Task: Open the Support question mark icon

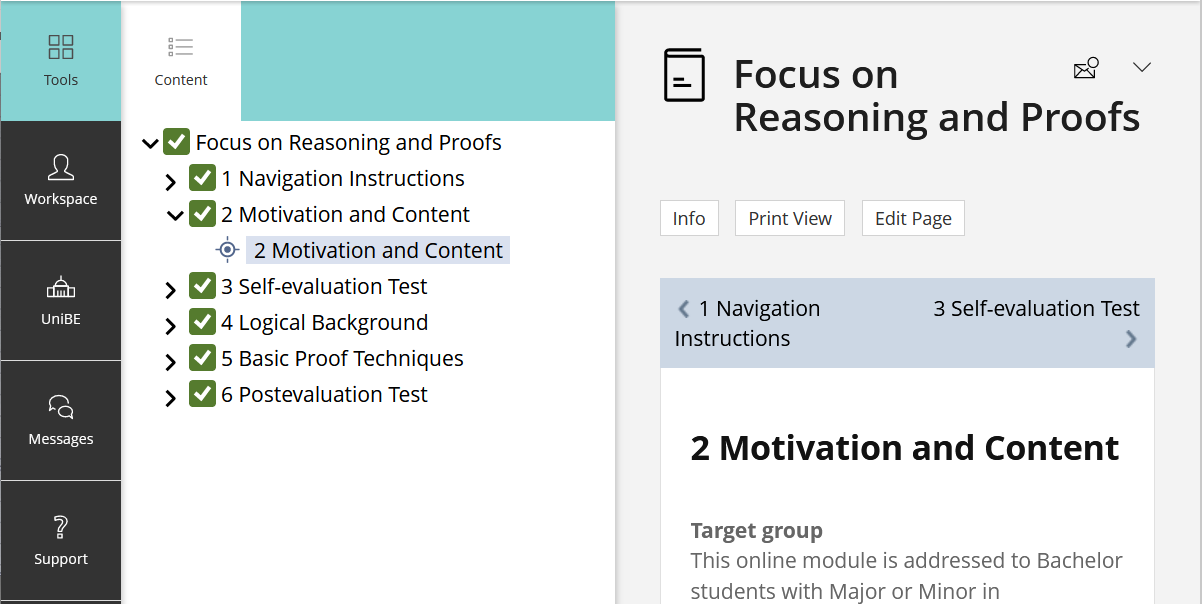Action: (x=61, y=527)
